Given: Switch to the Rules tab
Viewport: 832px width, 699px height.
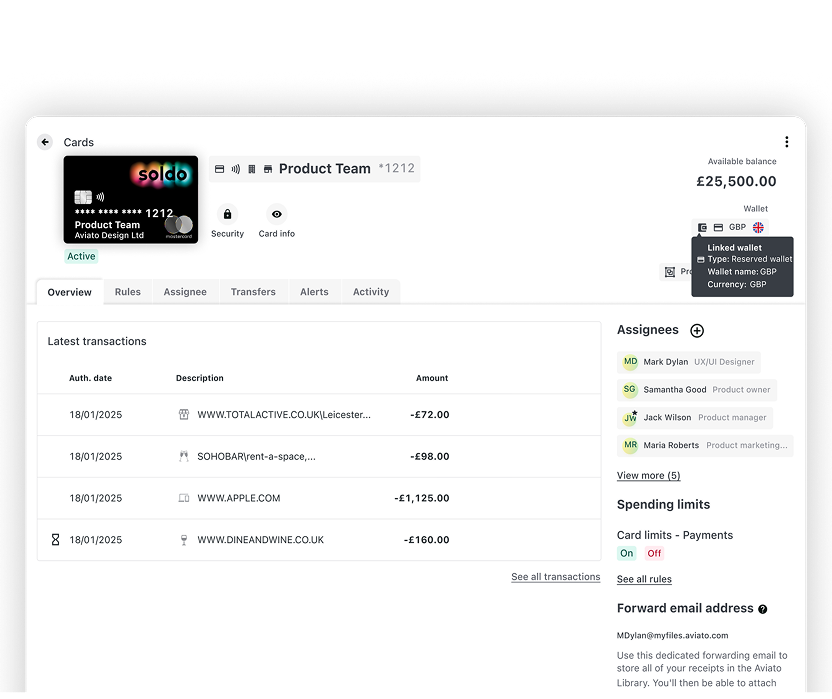Looking at the screenshot, I should (127, 292).
